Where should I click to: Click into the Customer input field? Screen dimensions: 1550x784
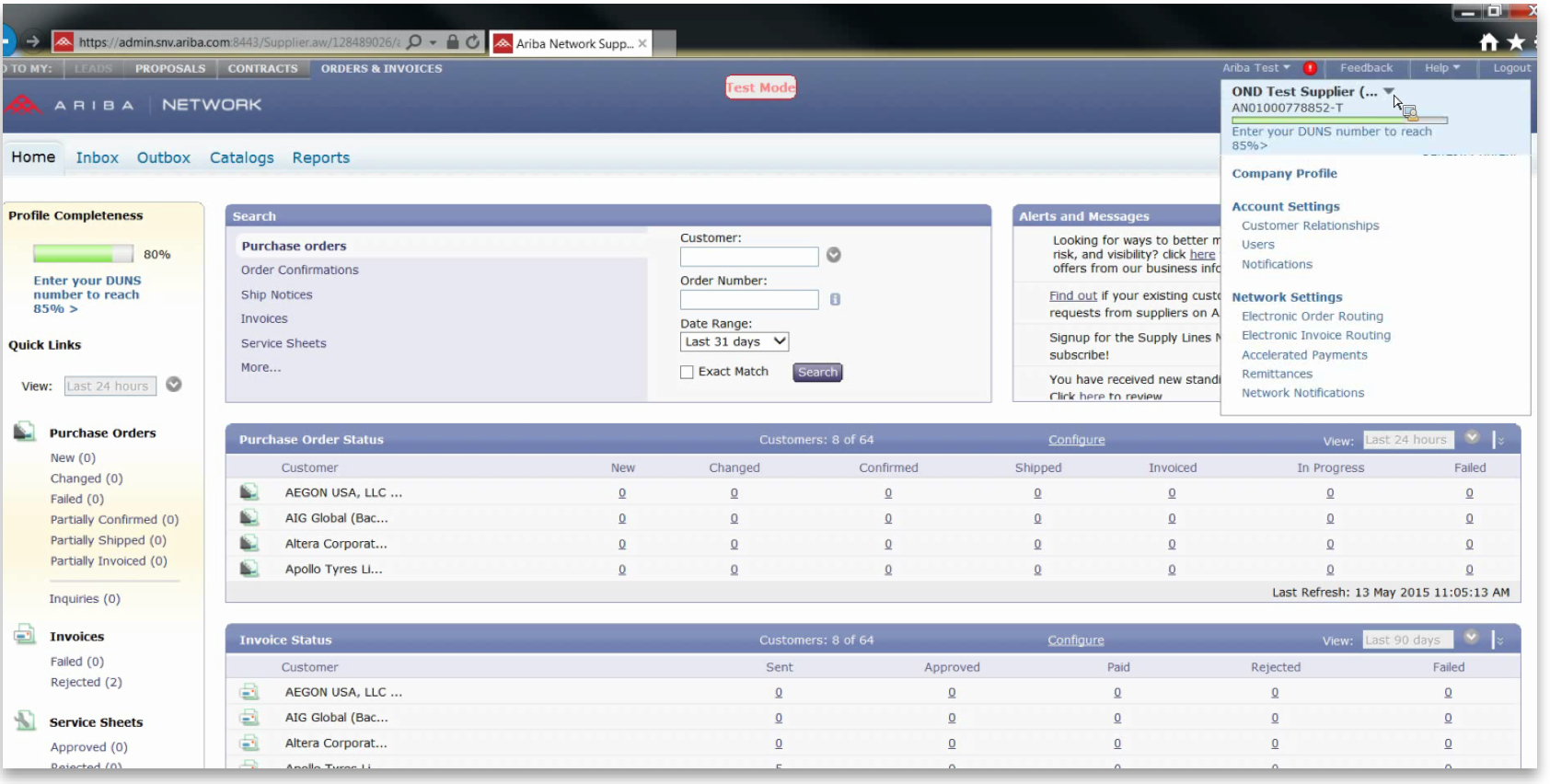[749, 257]
